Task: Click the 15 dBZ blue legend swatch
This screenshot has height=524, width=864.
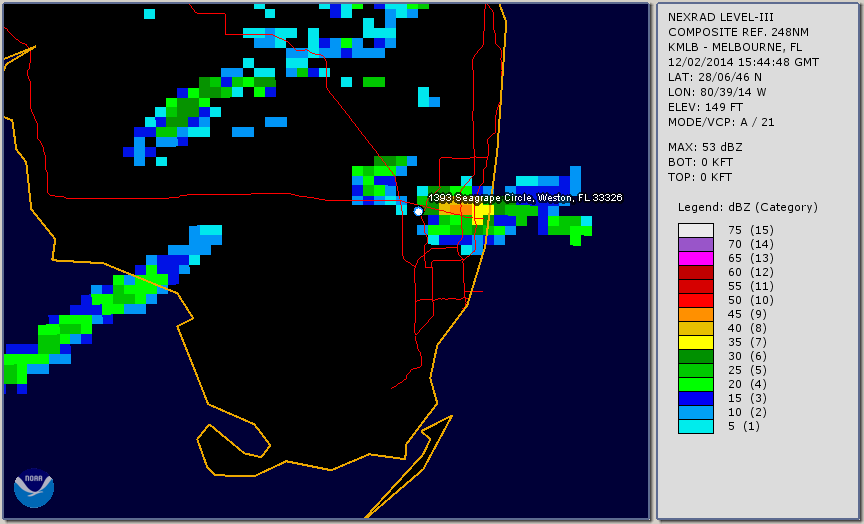Action: [696, 398]
